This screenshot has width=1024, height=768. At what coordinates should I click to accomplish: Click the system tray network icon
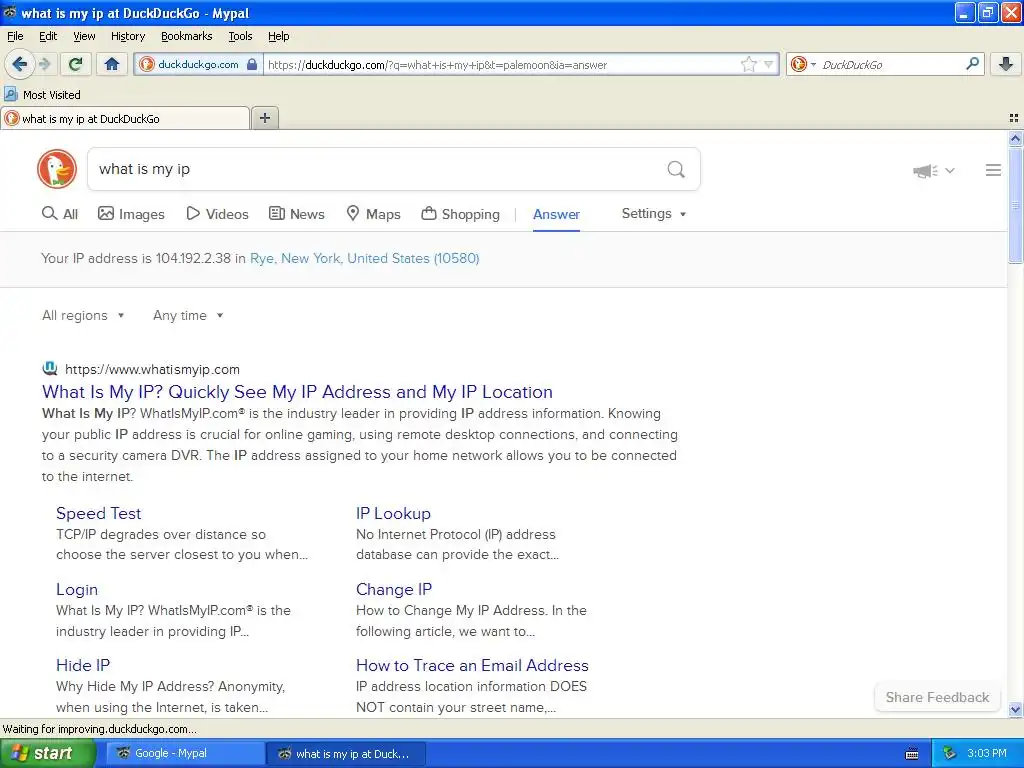949,753
